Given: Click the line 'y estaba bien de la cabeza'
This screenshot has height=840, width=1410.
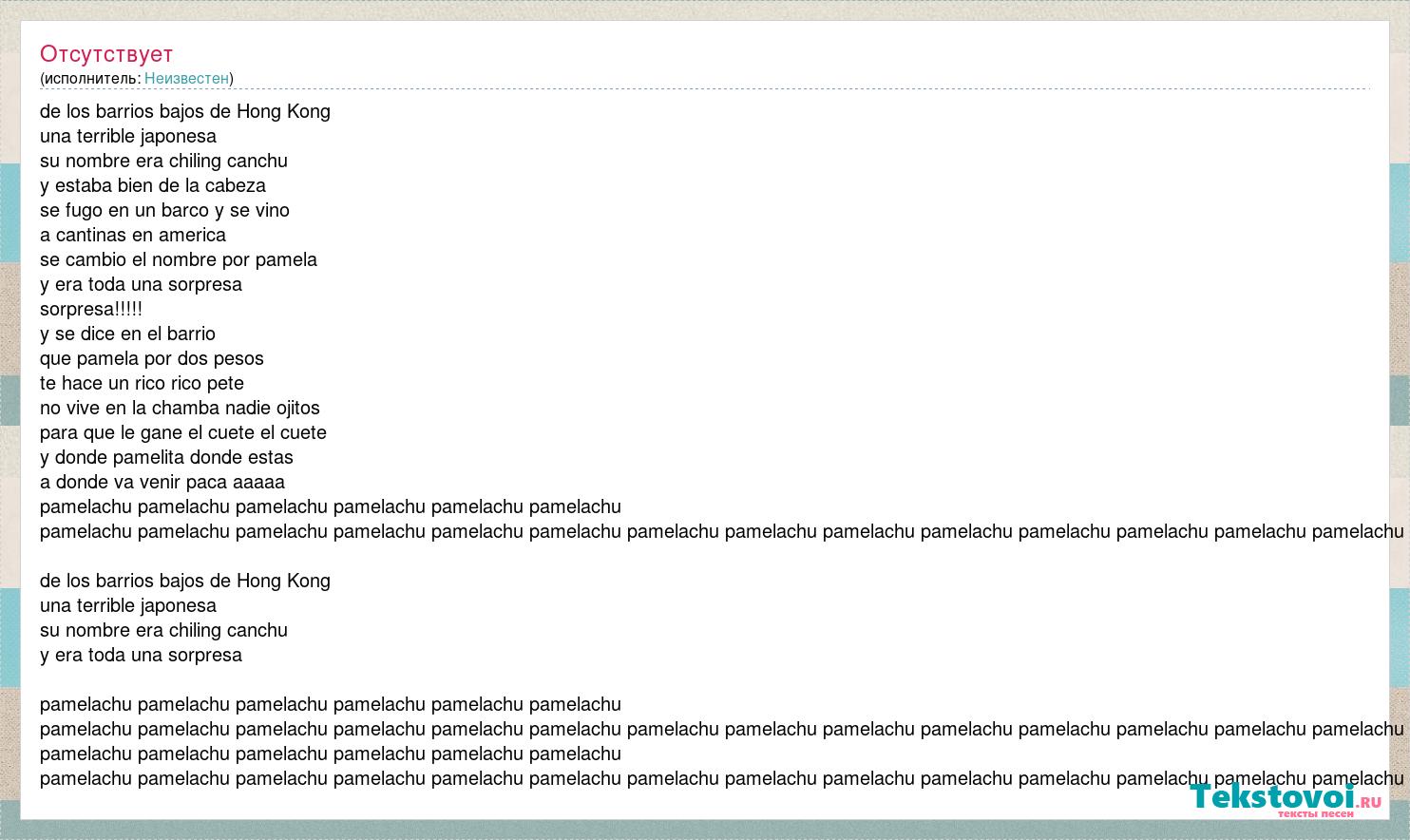Looking at the screenshot, I should (x=153, y=185).
